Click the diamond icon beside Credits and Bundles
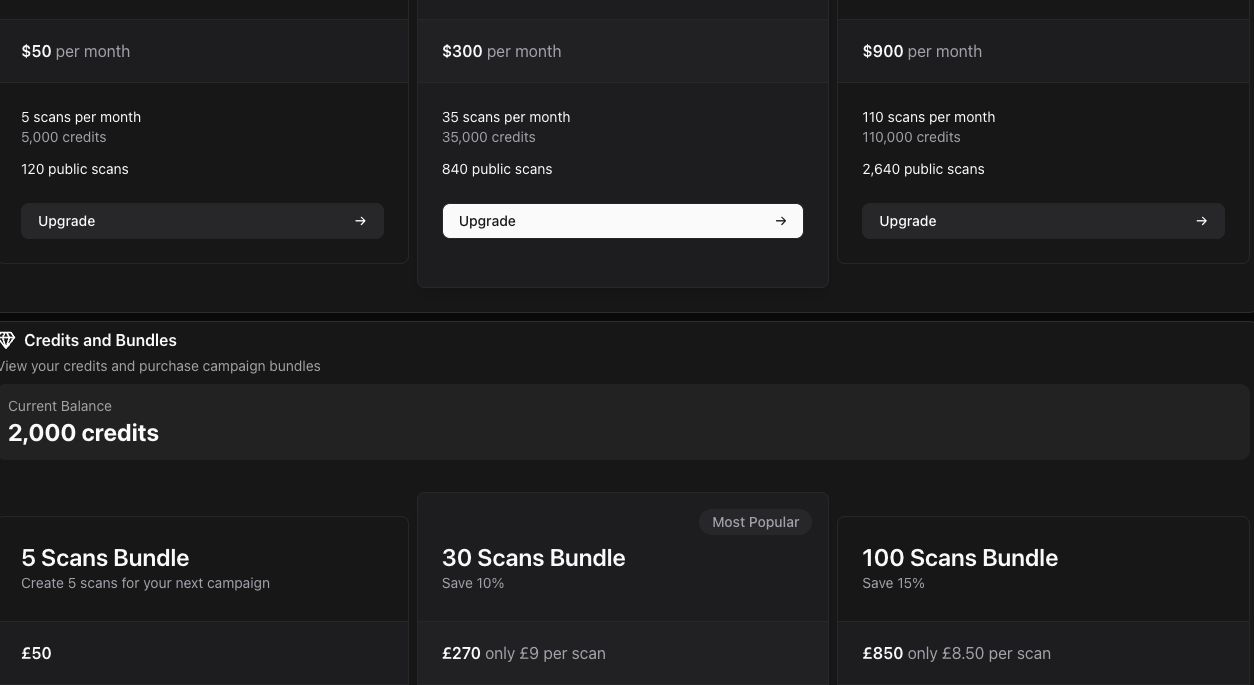 [x=7, y=340]
